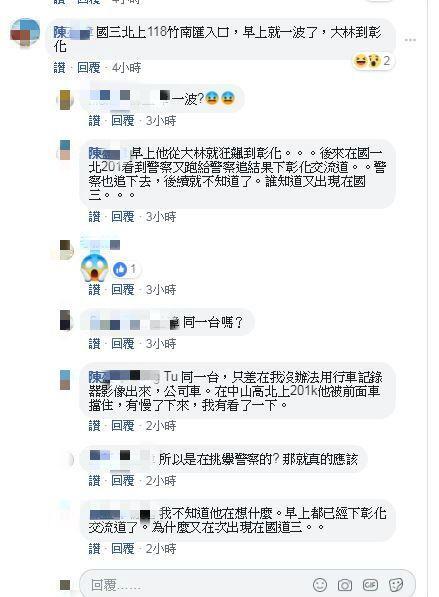Open emoji picker in reply box
Viewport: 439px width, 597px height.
[x=320, y=584]
